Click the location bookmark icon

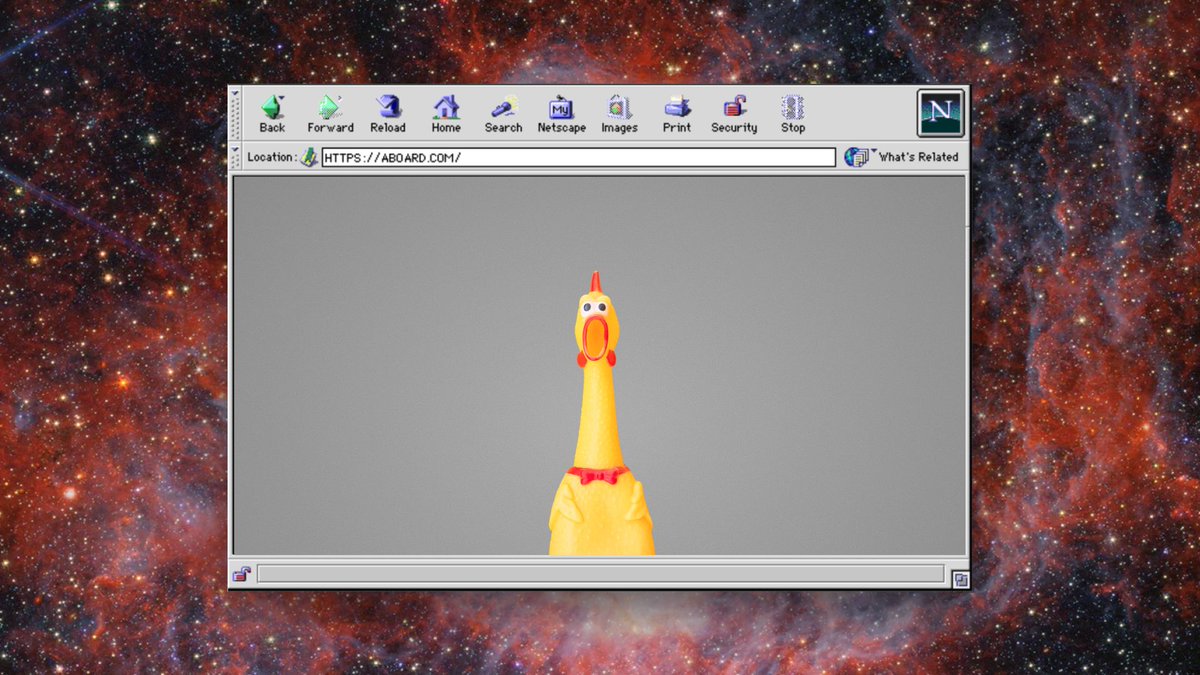[x=310, y=157]
